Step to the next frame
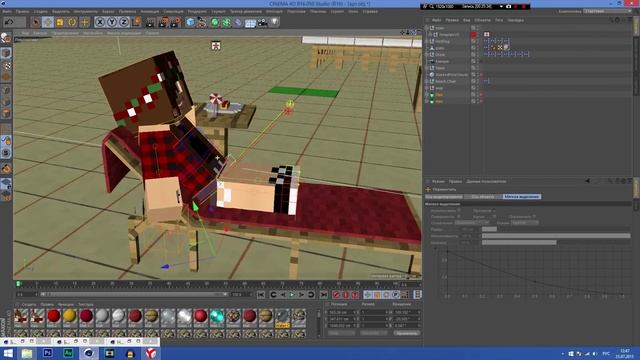Screen dimensions: 640x360 click(x=302, y=294)
